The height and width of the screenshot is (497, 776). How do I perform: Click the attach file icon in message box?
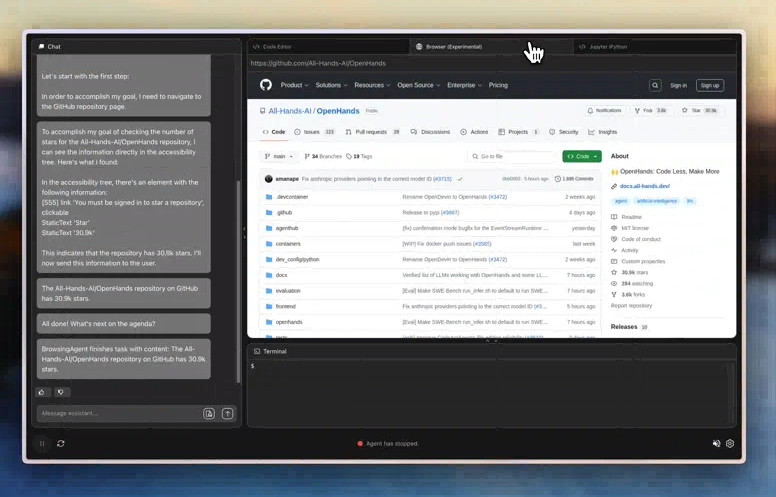pyautogui.click(x=209, y=413)
